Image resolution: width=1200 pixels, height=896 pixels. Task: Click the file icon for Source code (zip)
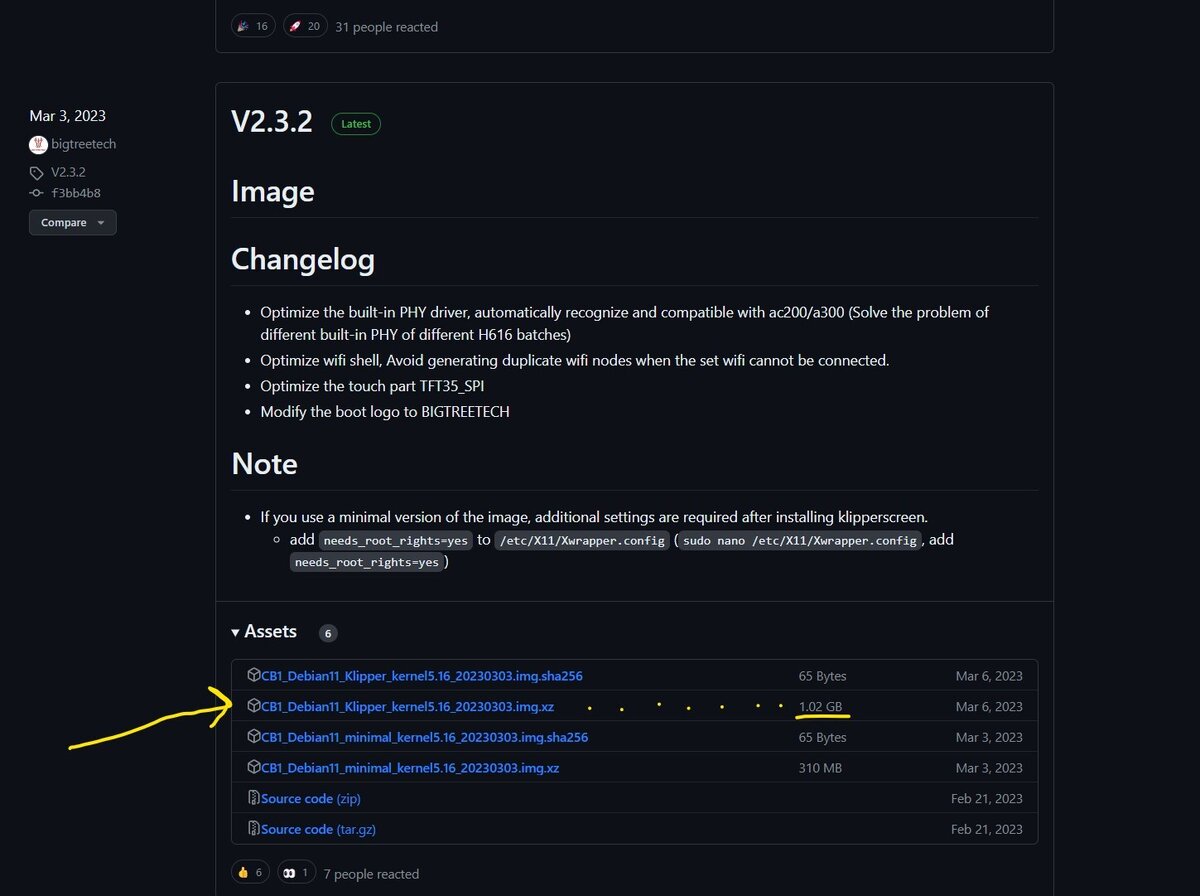pyautogui.click(x=254, y=798)
